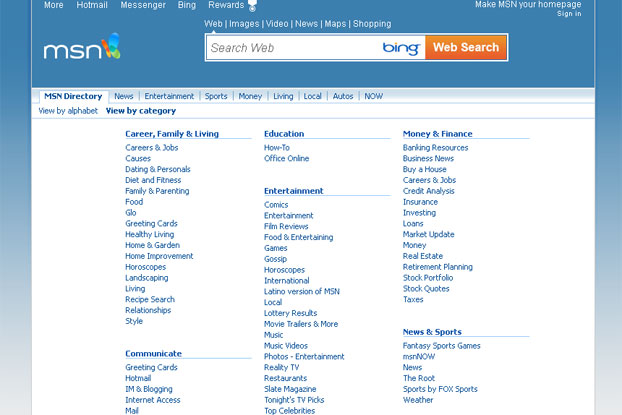Click the Dating & Personals link
622x415 pixels.
(x=158, y=169)
